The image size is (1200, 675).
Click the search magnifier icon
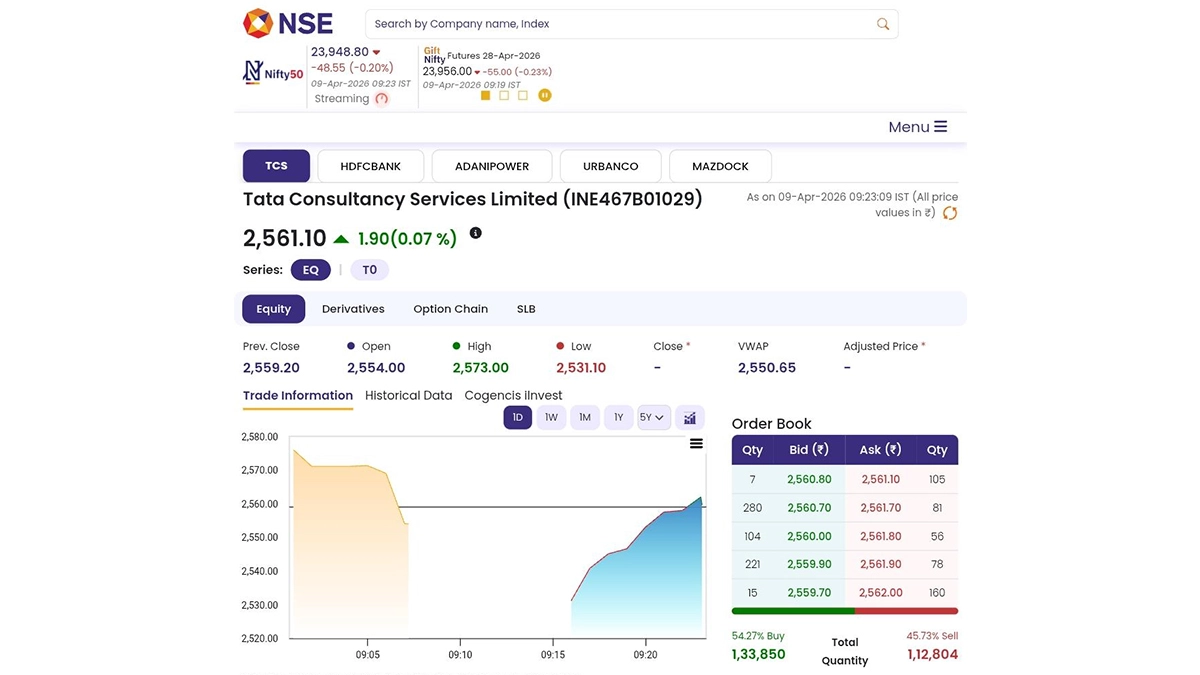coord(882,24)
